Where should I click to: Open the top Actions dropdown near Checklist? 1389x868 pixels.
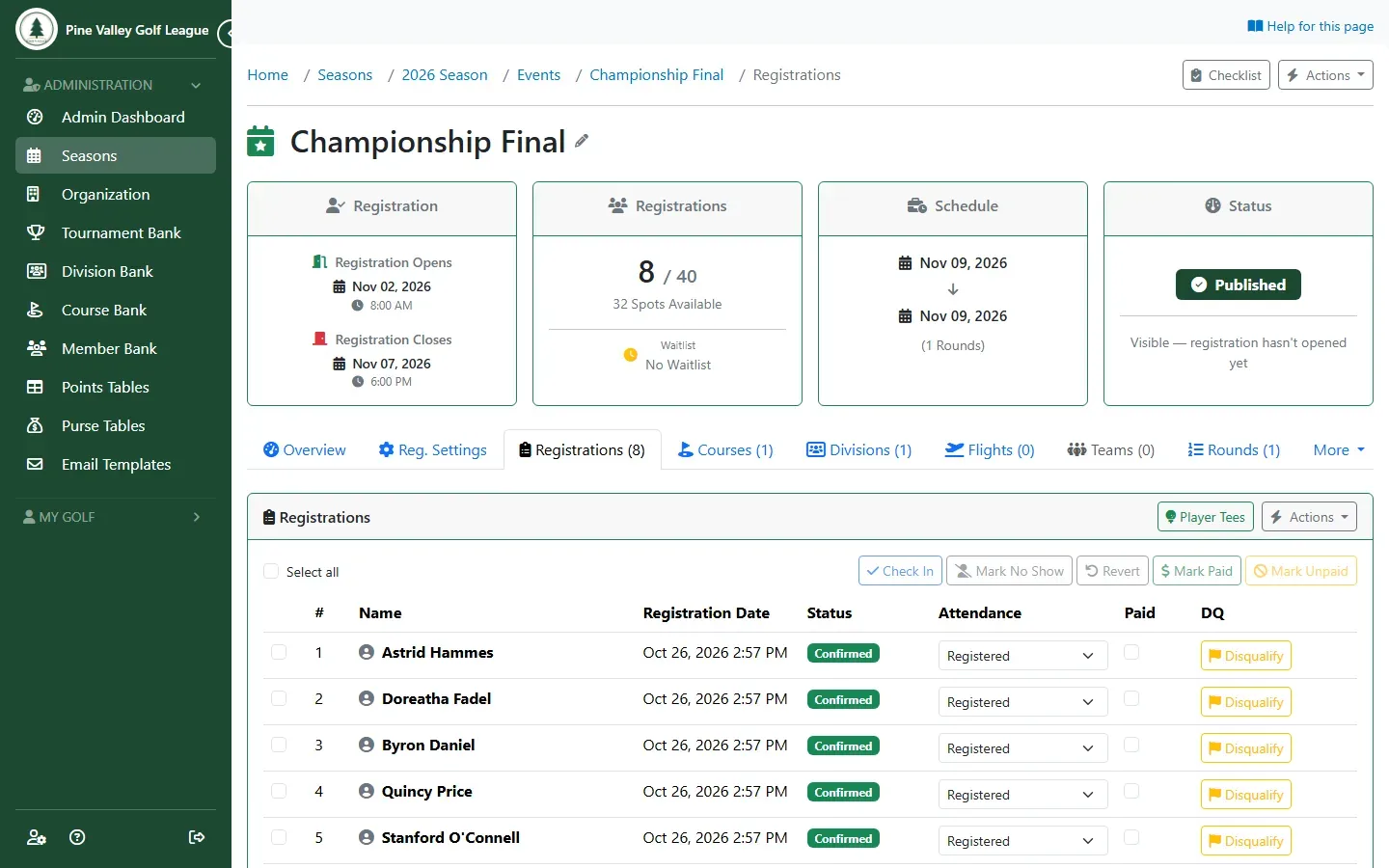[1325, 75]
